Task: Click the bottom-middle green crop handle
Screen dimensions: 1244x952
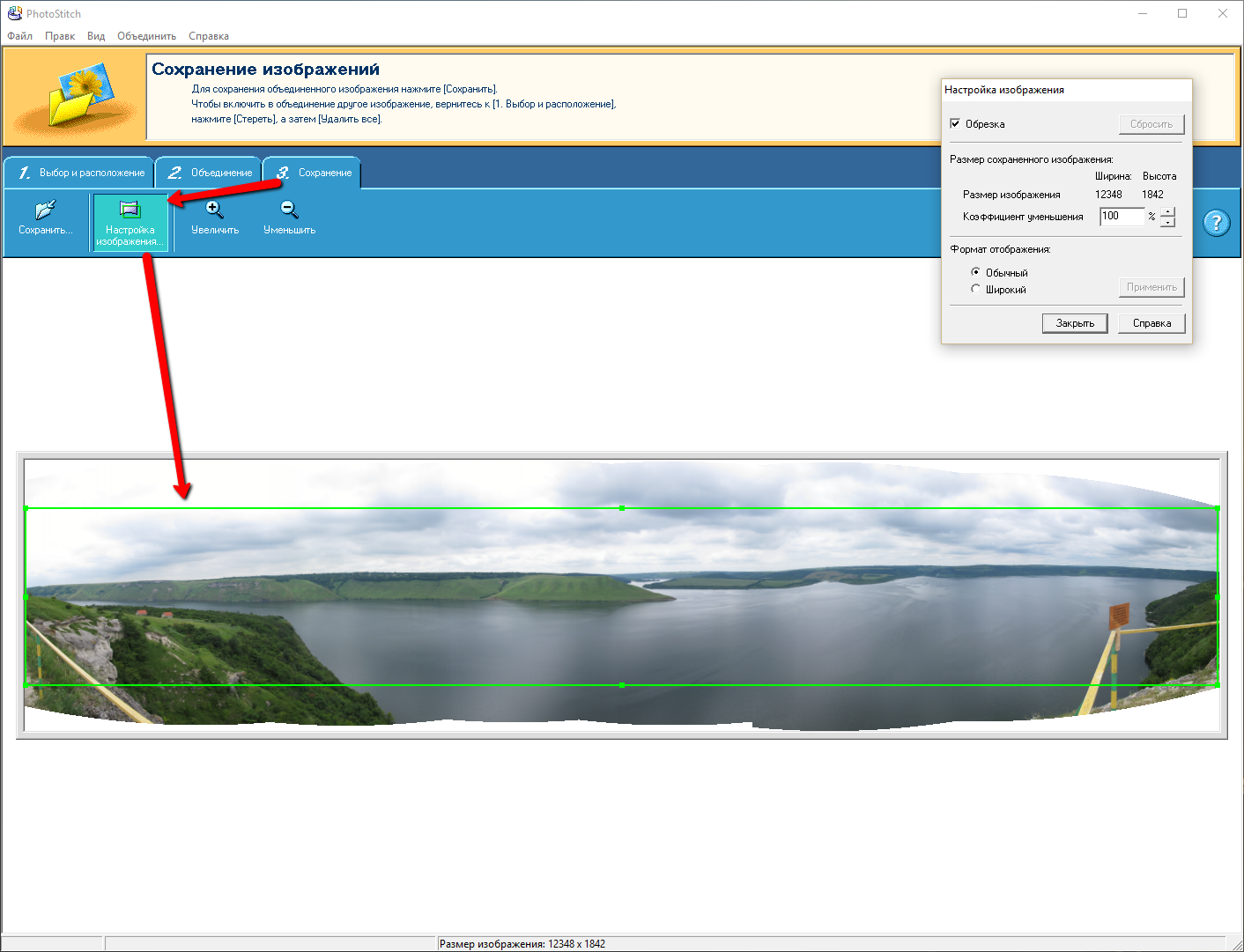Action: coord(622,685)
